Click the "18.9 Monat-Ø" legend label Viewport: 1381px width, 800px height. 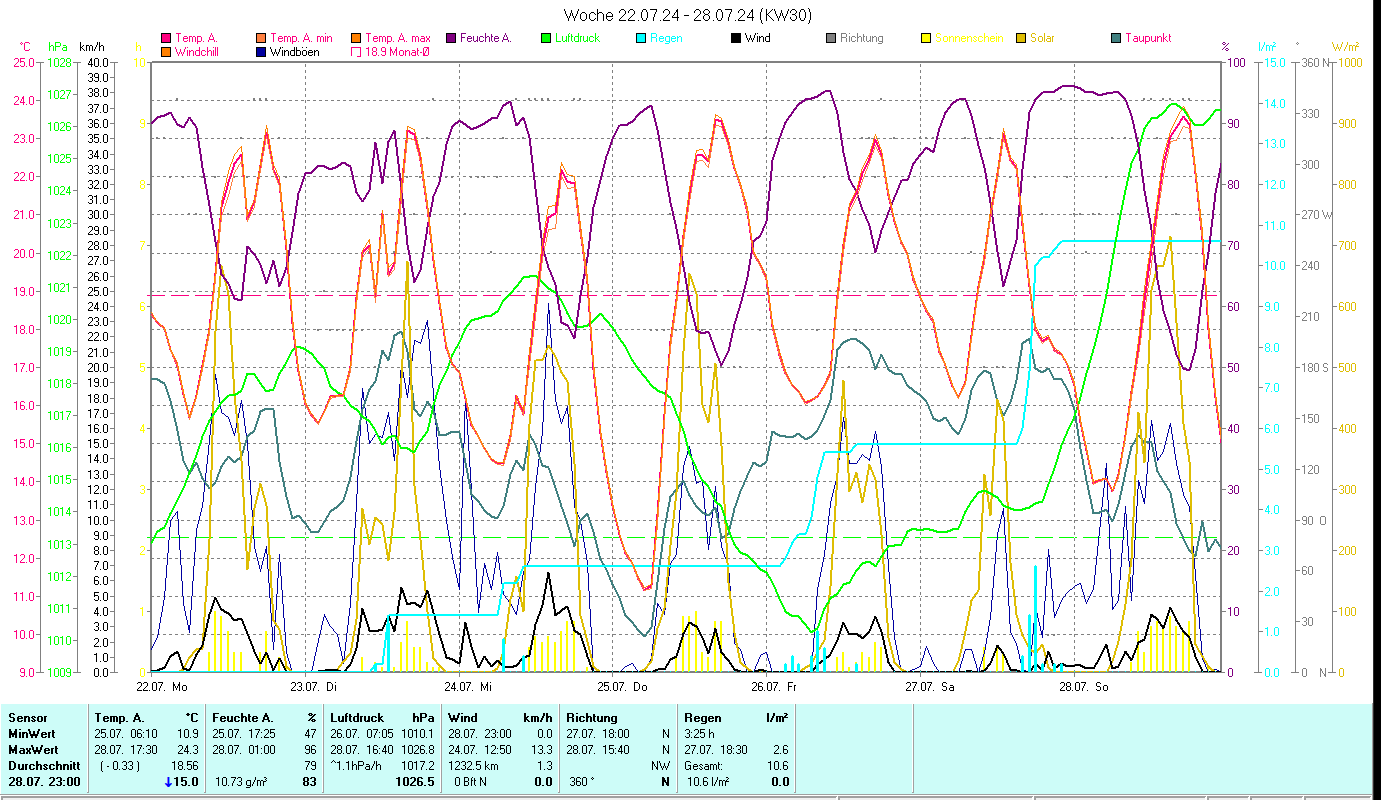pyautogui.click(x=397, y=51)
